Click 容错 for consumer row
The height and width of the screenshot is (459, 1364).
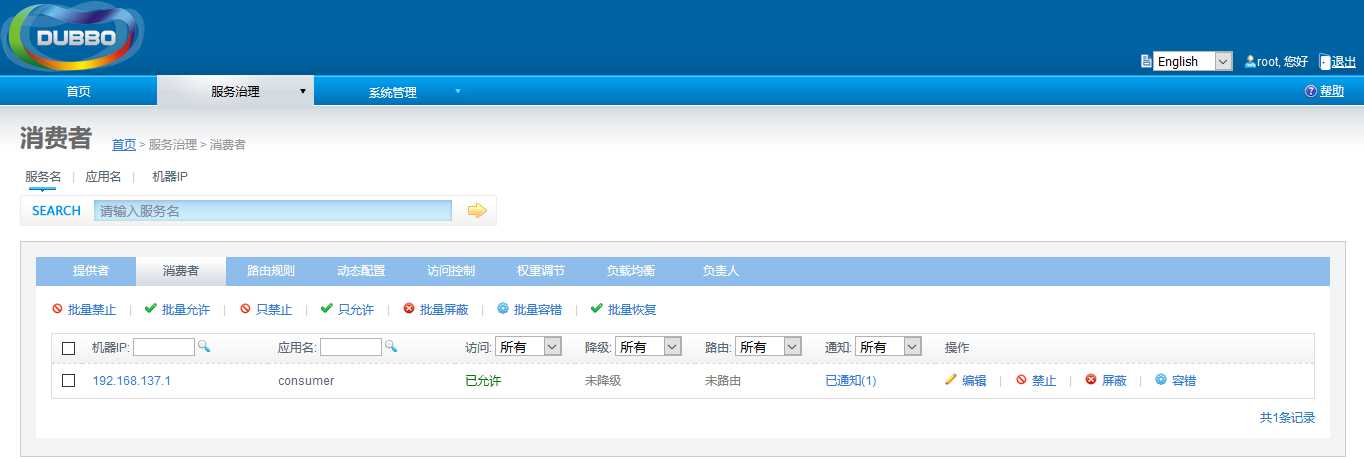point(1176,381)
